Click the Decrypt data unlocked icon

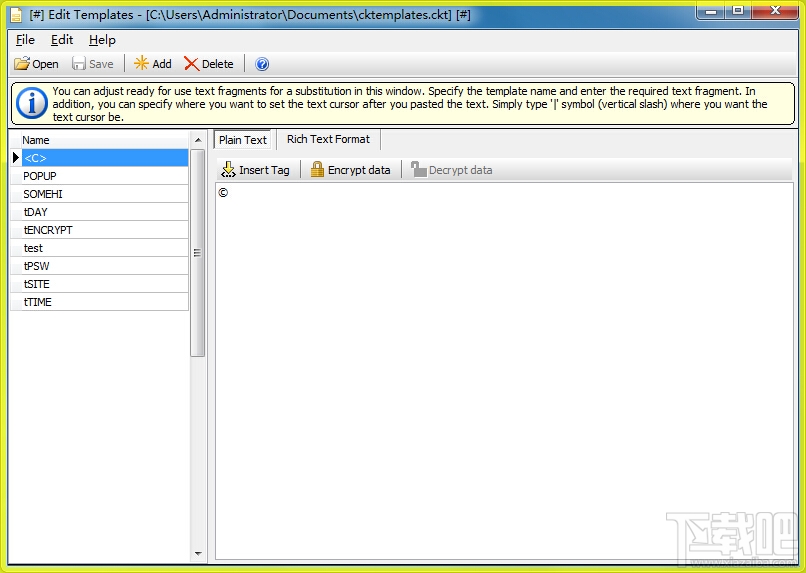point(418,170)
